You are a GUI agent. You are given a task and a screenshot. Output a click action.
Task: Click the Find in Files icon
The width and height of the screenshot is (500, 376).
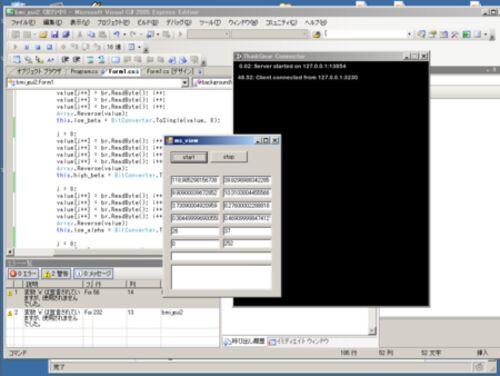pyautogui.click(x=316, y=34)
